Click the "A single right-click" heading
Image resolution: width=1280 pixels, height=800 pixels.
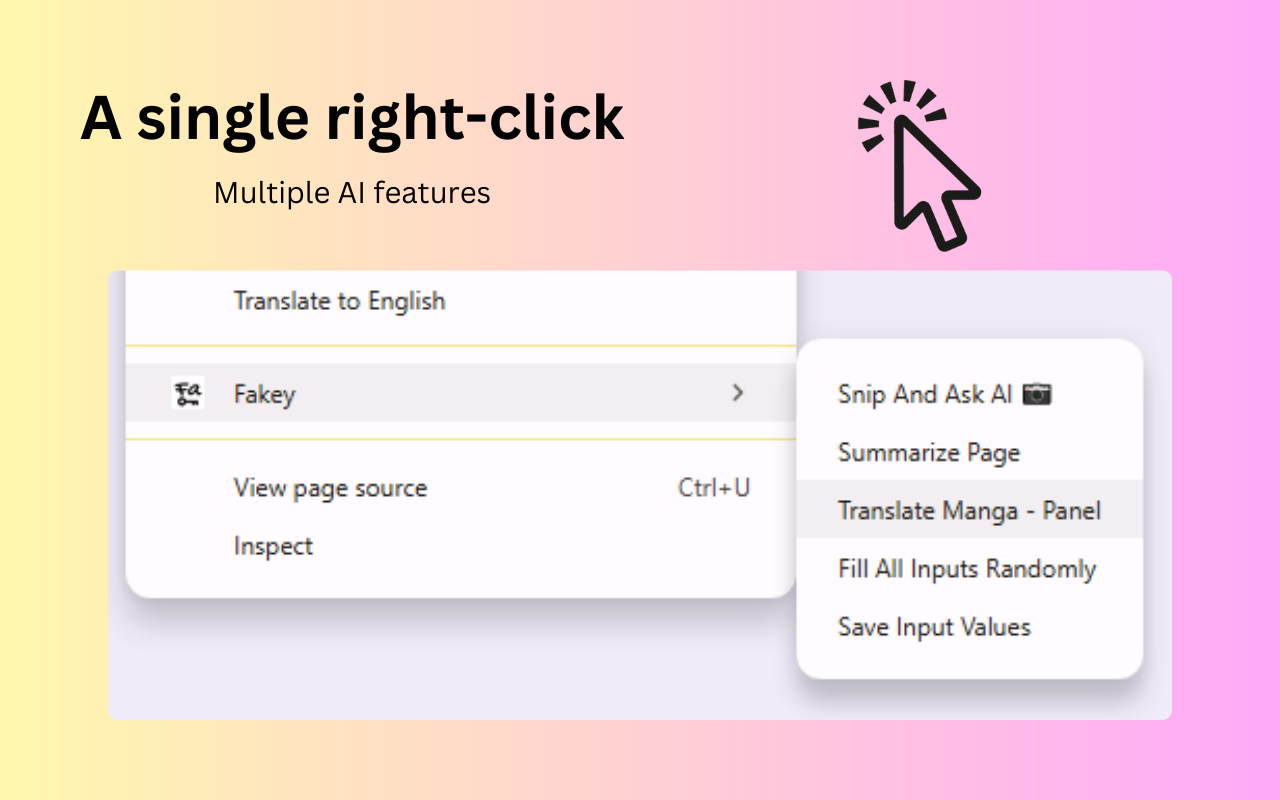coord(351,117)
